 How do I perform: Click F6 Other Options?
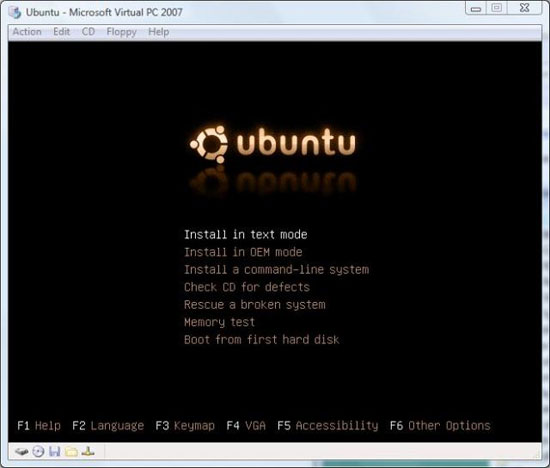[440, 426]
